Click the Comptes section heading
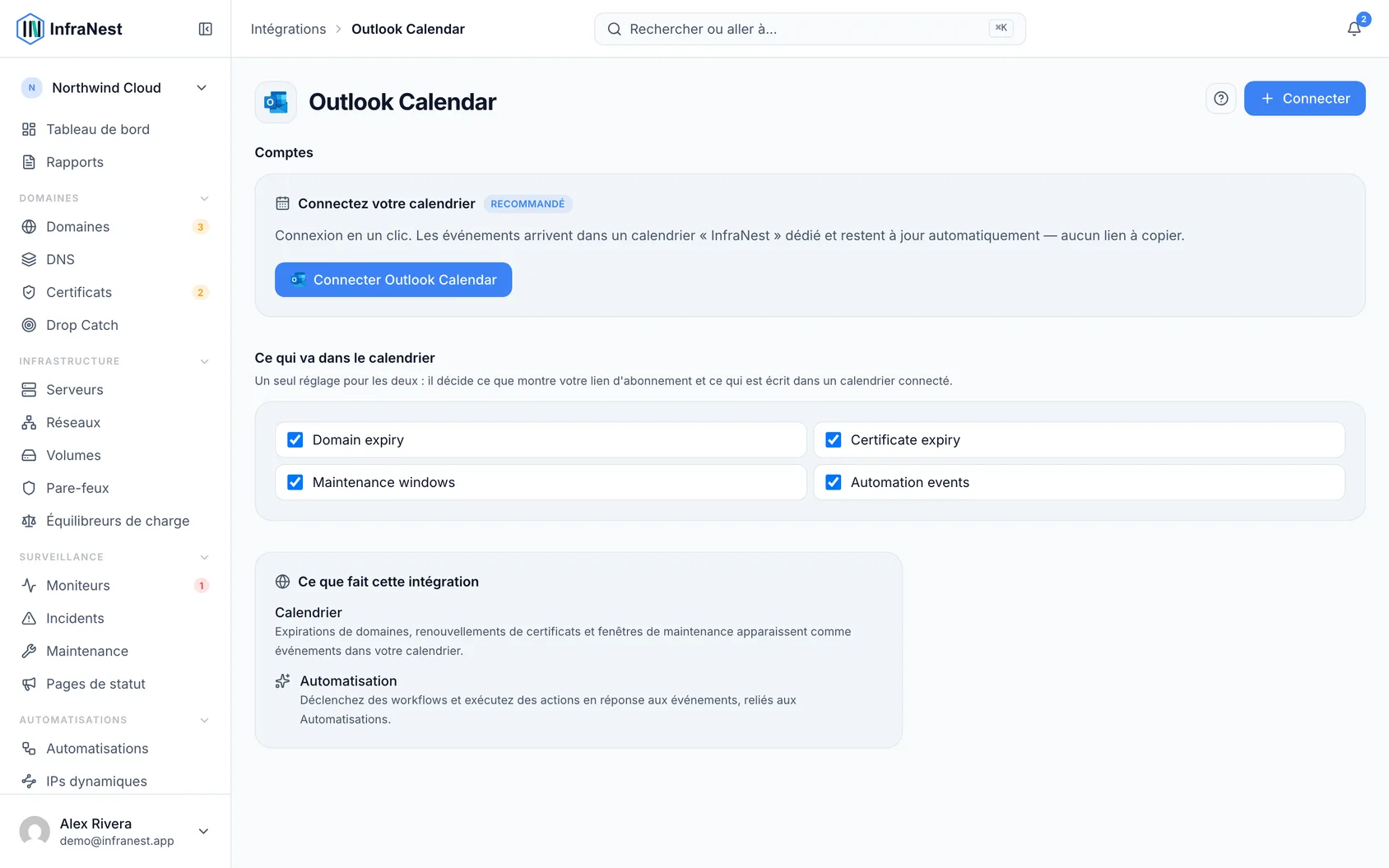This screenshot has height=868, width=1389. pos(284,152)
